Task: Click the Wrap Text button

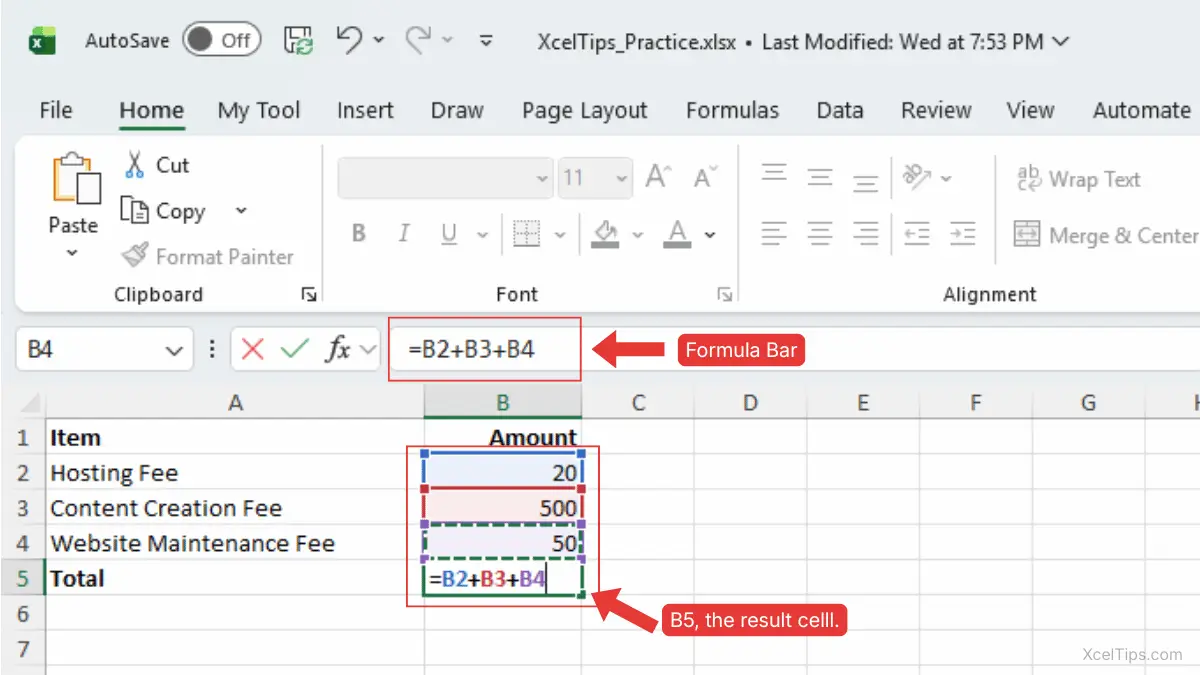Action: point(1078,180)
